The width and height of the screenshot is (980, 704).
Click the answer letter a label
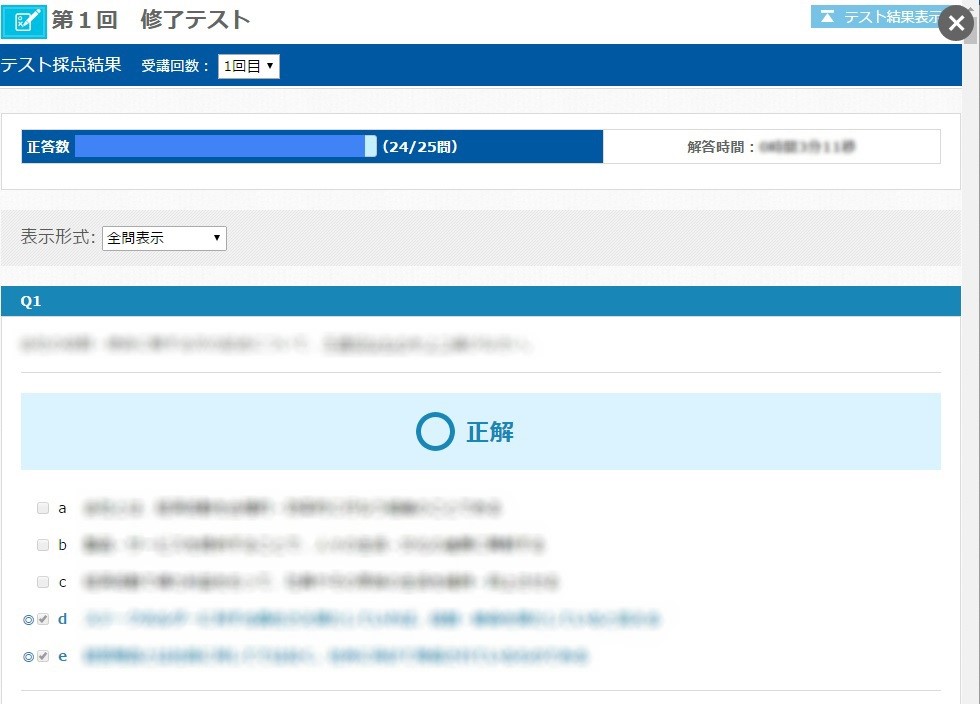[62, 508]
